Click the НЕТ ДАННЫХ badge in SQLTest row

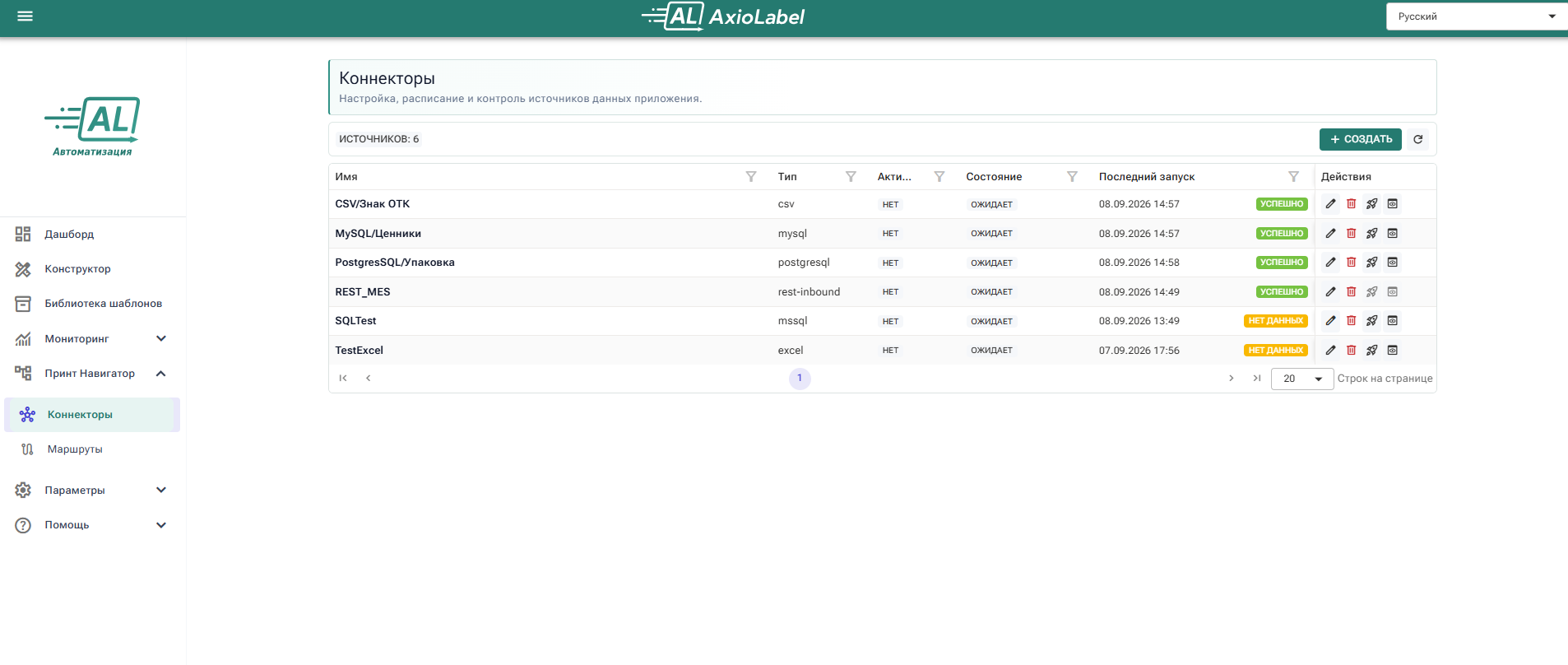tap(1275, 321)
